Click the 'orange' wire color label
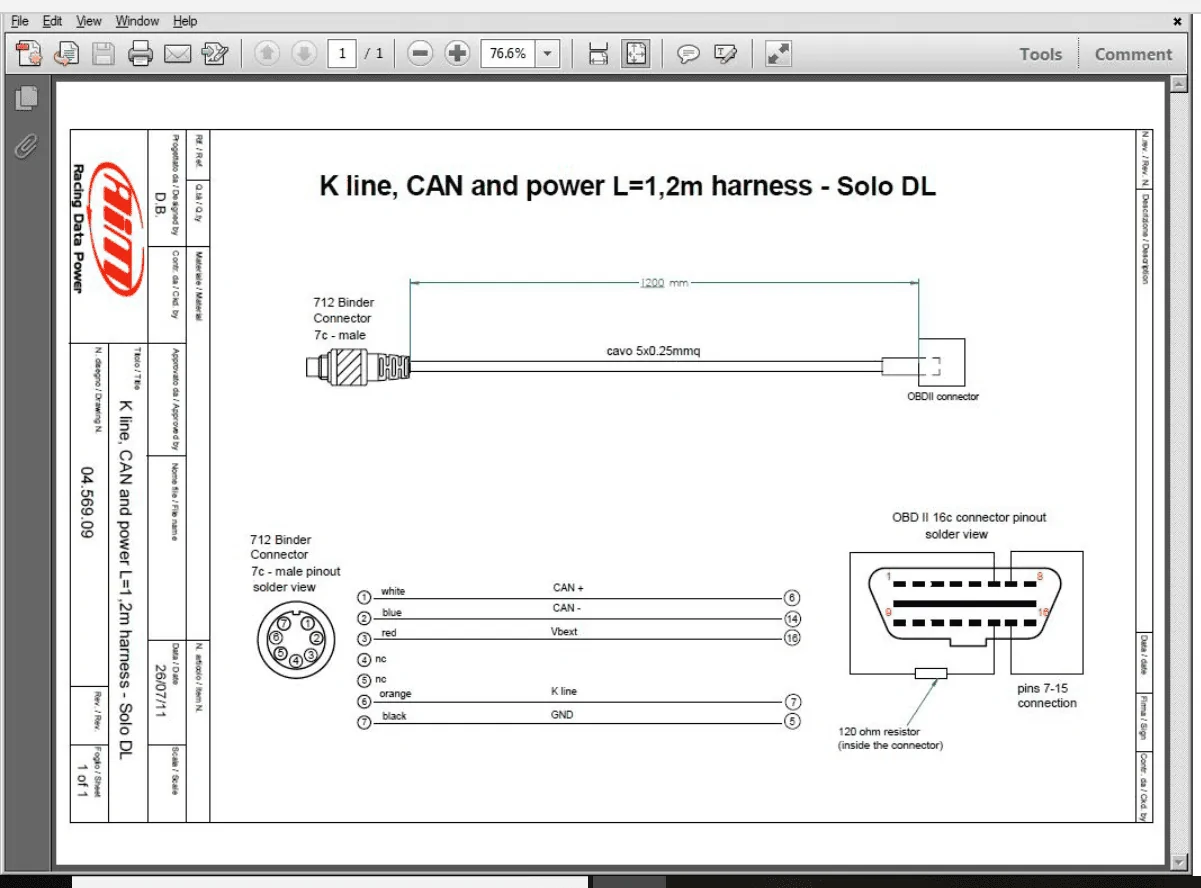 point(395,694)
